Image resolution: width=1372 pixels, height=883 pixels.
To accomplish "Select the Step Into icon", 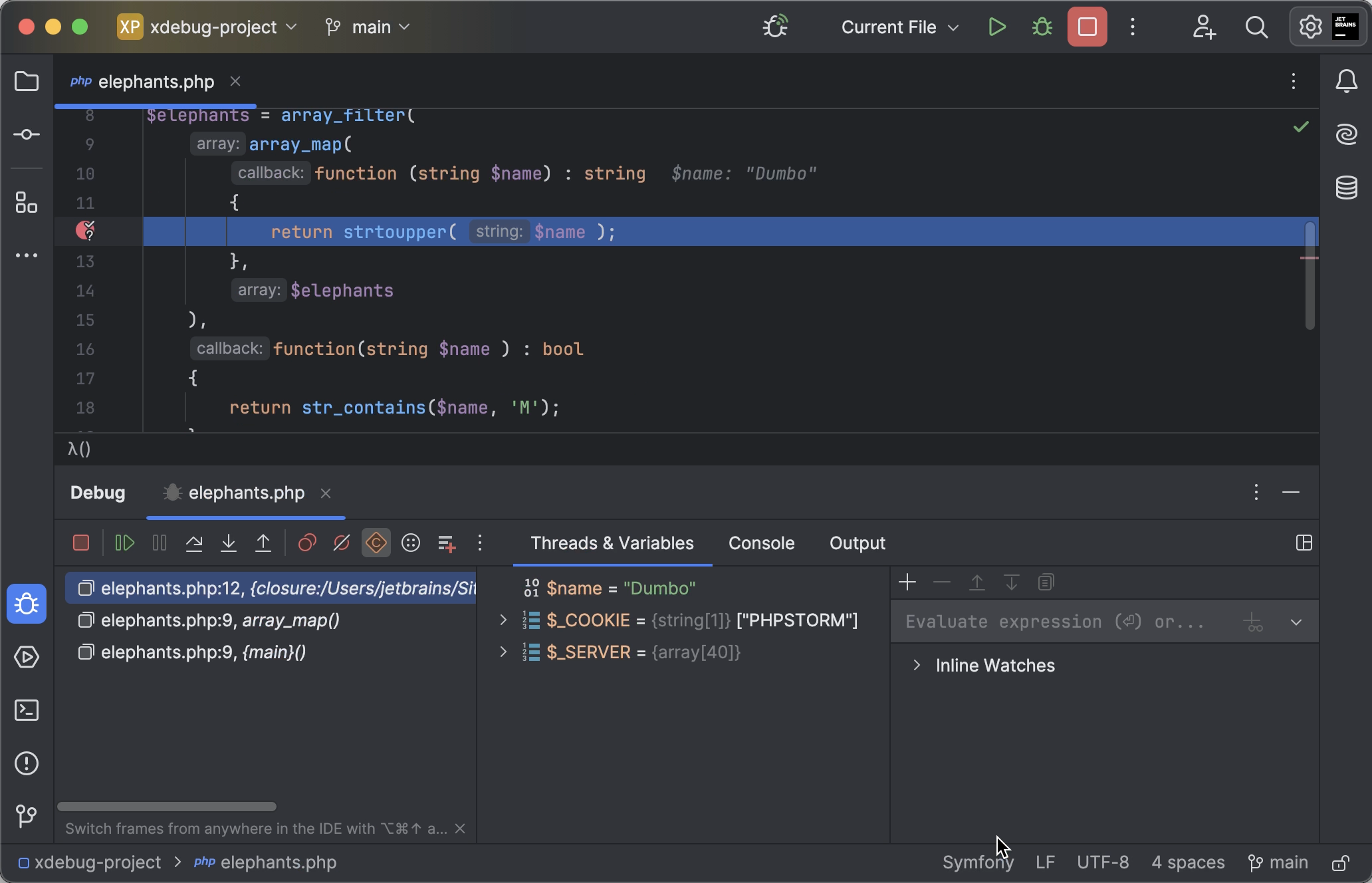I will [228, 543].
